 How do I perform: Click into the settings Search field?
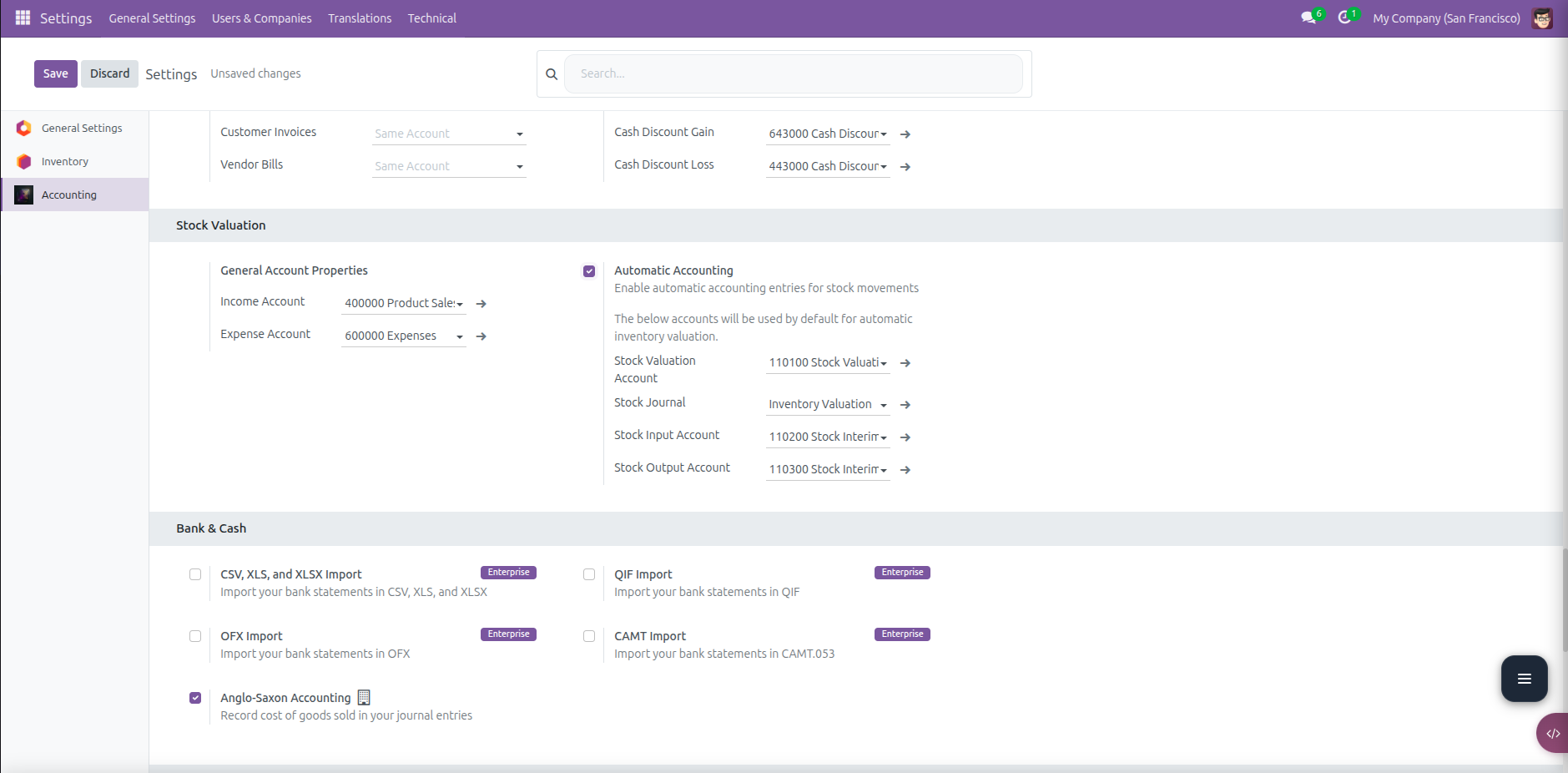coord(793,73)
